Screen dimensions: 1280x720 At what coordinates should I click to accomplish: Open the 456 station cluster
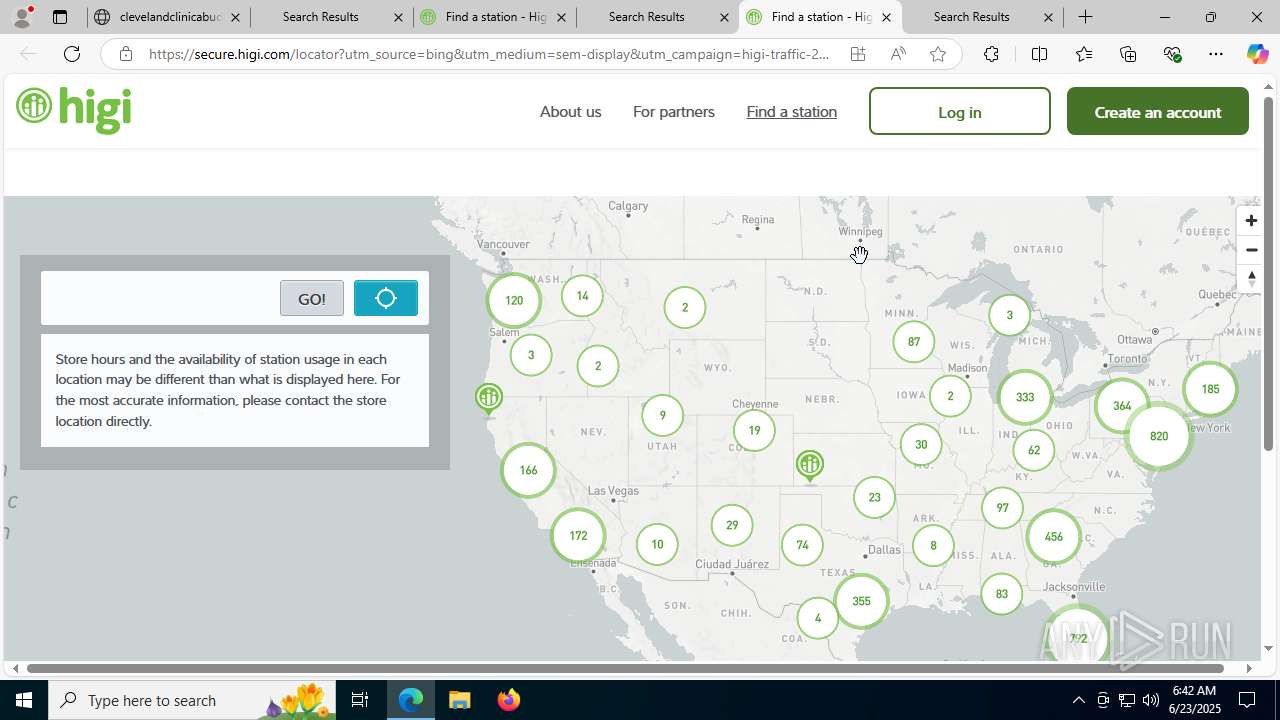click(x=1053, y=537)
